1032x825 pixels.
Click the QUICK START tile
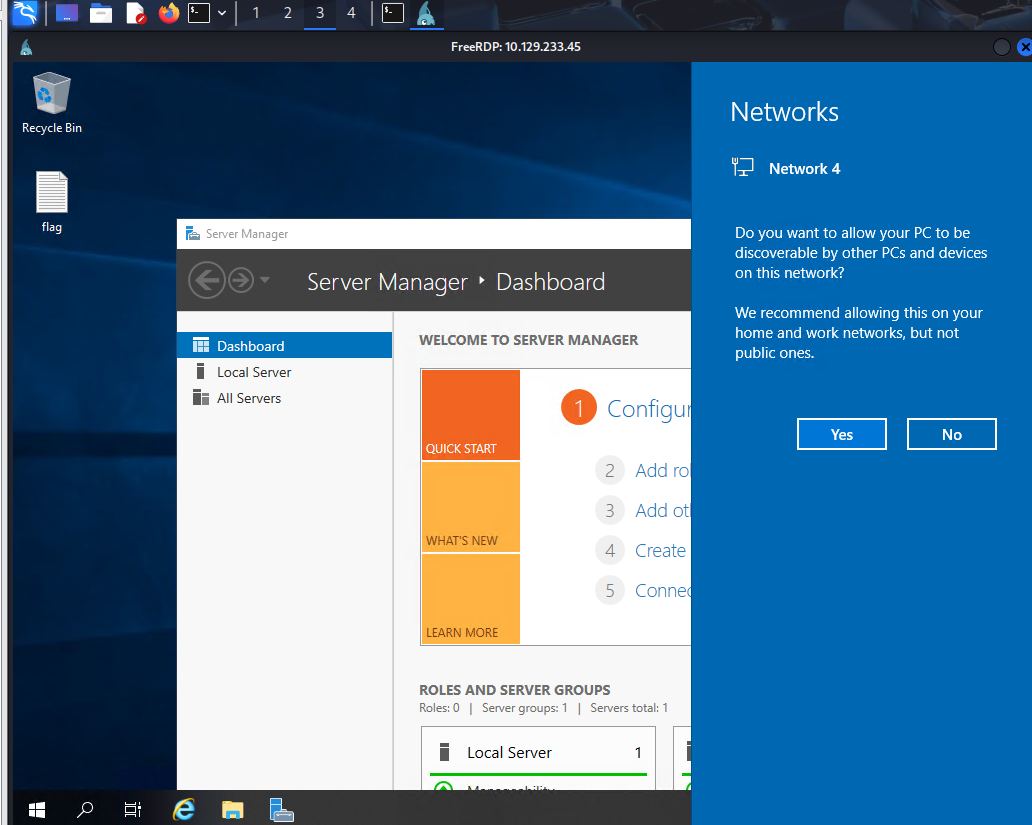tap(471, 415)
